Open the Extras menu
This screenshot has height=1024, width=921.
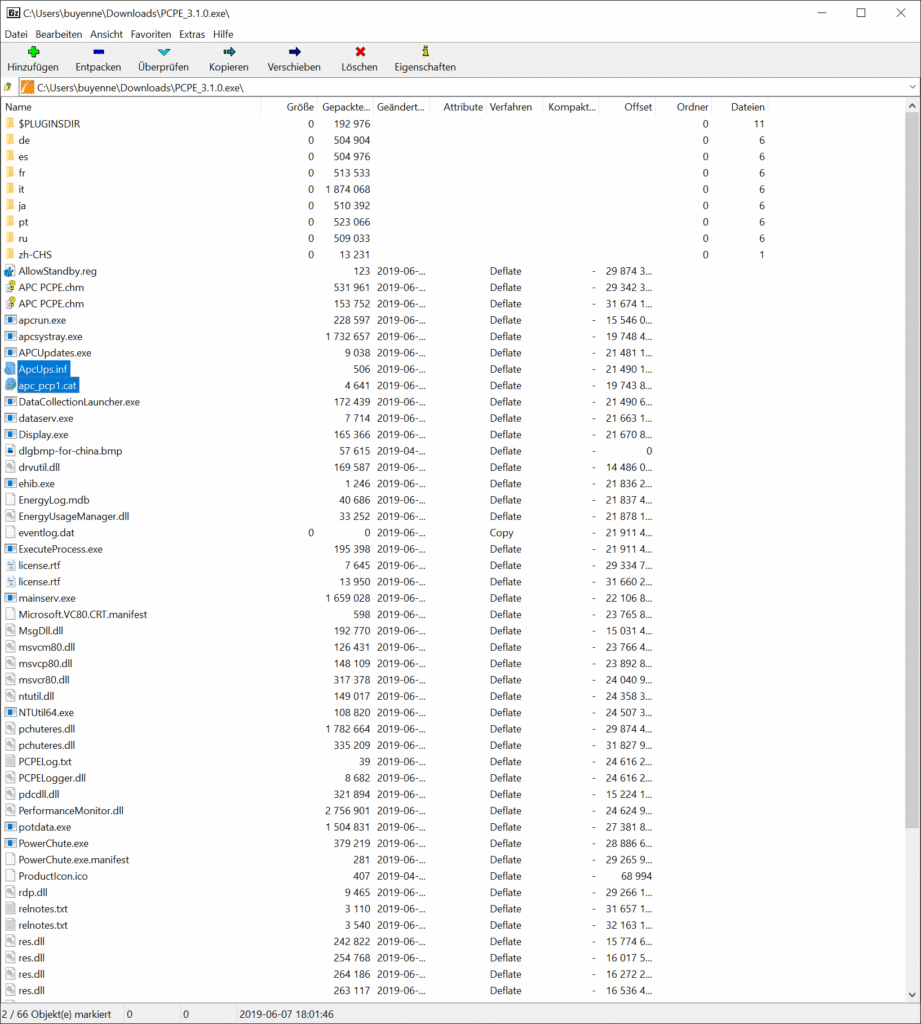click(x=192, y=34)
